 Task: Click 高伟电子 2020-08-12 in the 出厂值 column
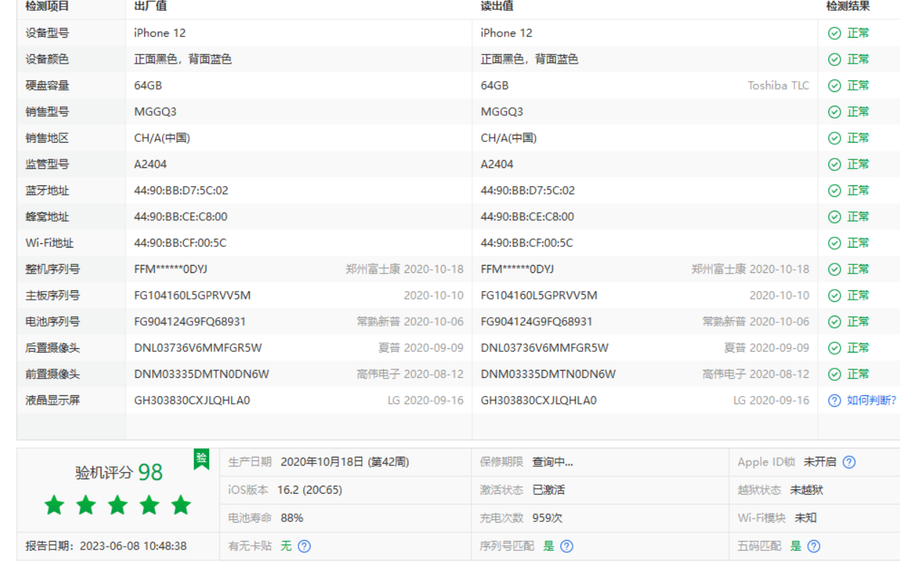click(x=410, y=374)
